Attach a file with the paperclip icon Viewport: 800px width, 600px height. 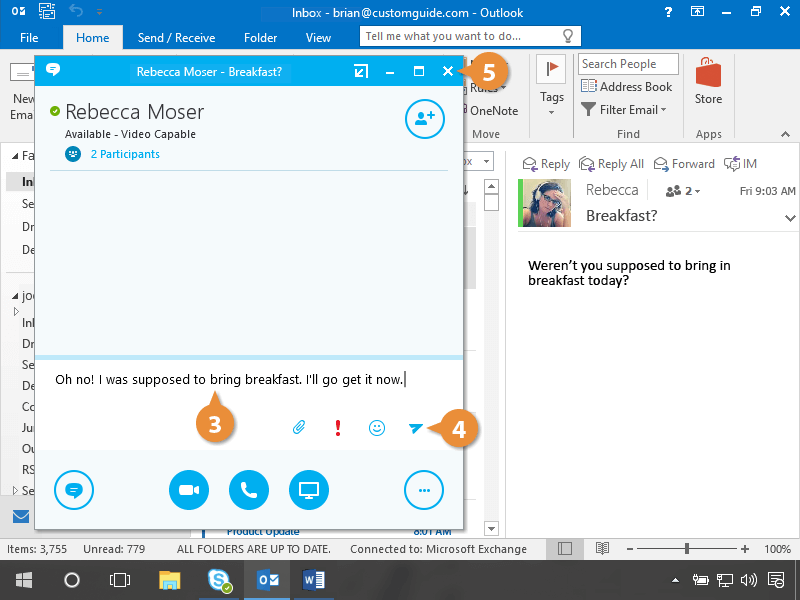[x=298, y=428]
